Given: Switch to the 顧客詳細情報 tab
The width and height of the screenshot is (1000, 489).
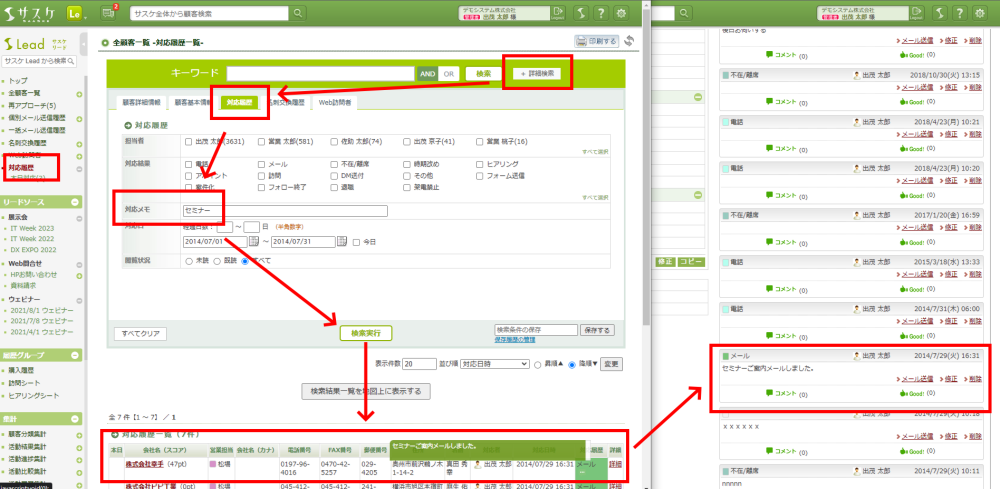Looking at the screenshot, I should (142, 102).
